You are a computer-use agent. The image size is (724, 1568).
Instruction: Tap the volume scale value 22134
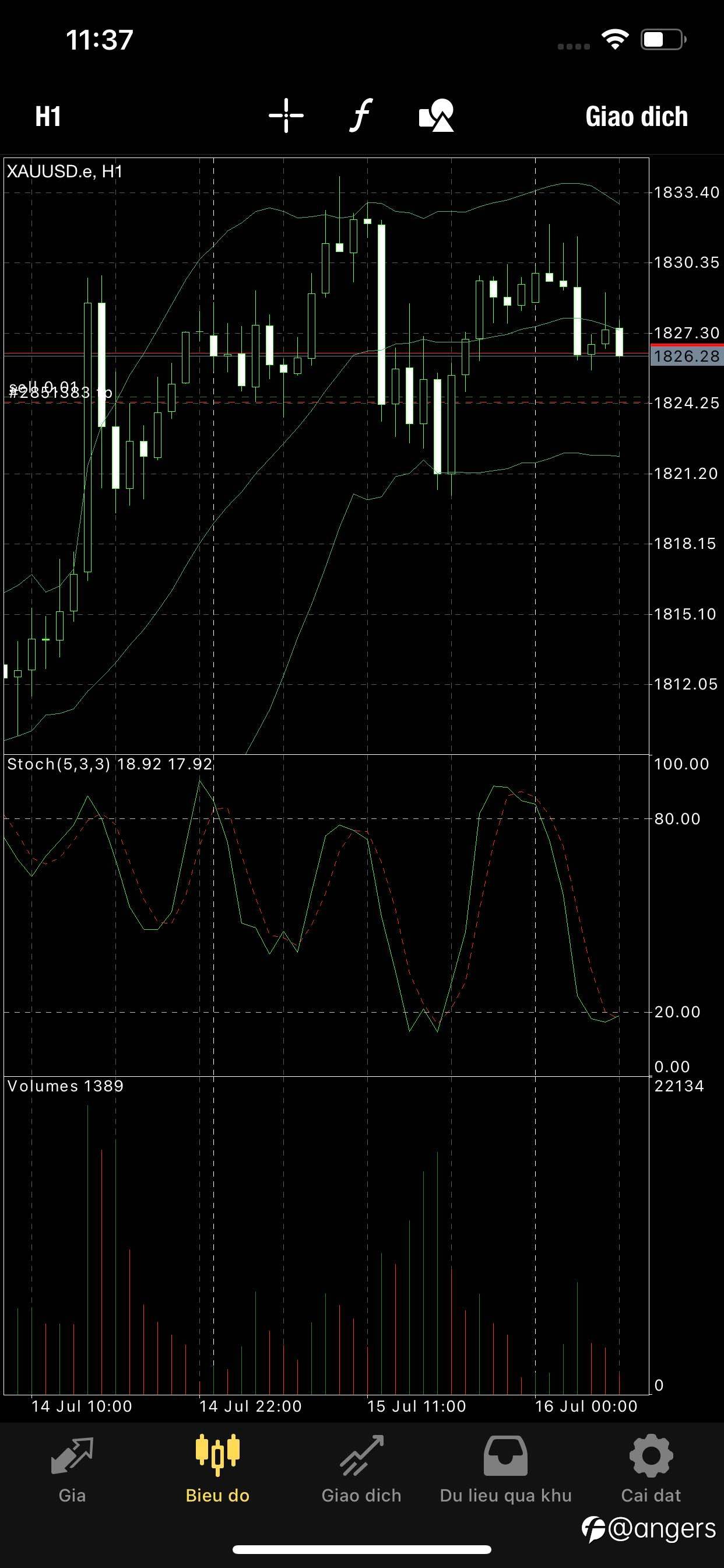click(679, 1086)
